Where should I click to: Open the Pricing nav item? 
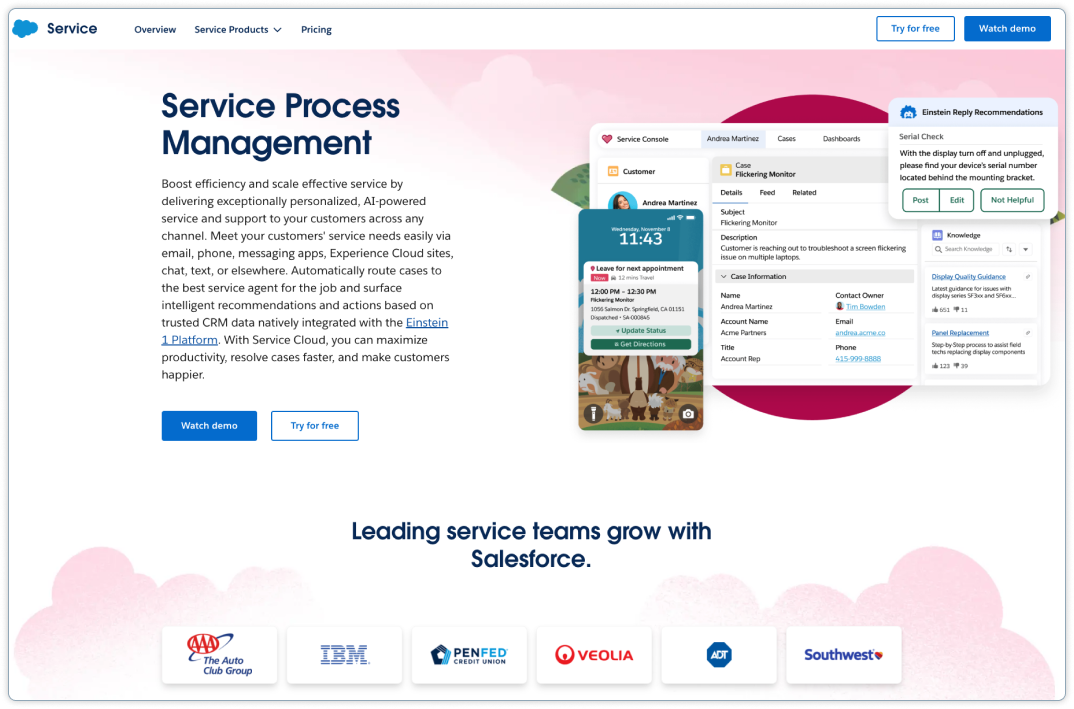(316, 29)
